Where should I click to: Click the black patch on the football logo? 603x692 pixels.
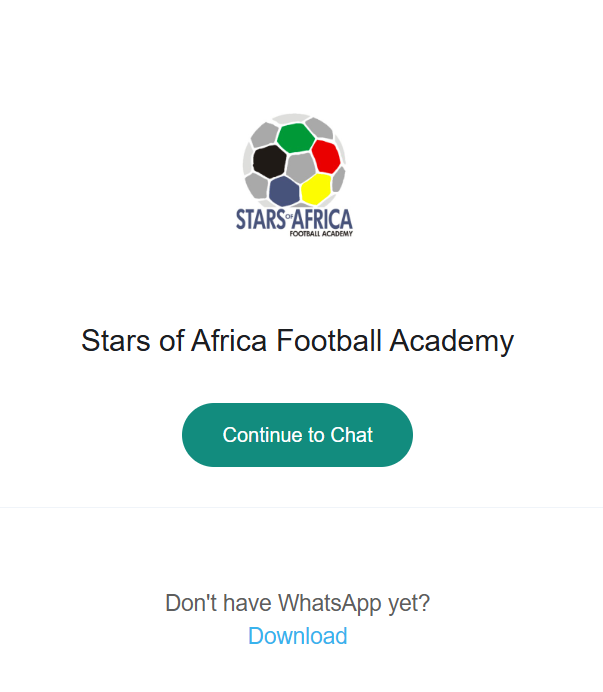[x=269, y=161]
